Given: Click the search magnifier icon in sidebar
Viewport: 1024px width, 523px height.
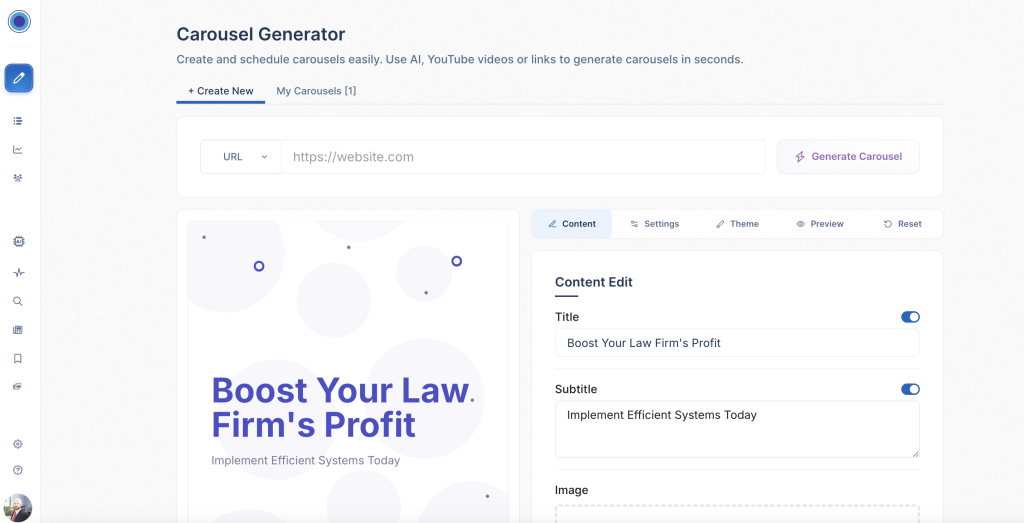Looking at the screenshot, I should 18,301.
